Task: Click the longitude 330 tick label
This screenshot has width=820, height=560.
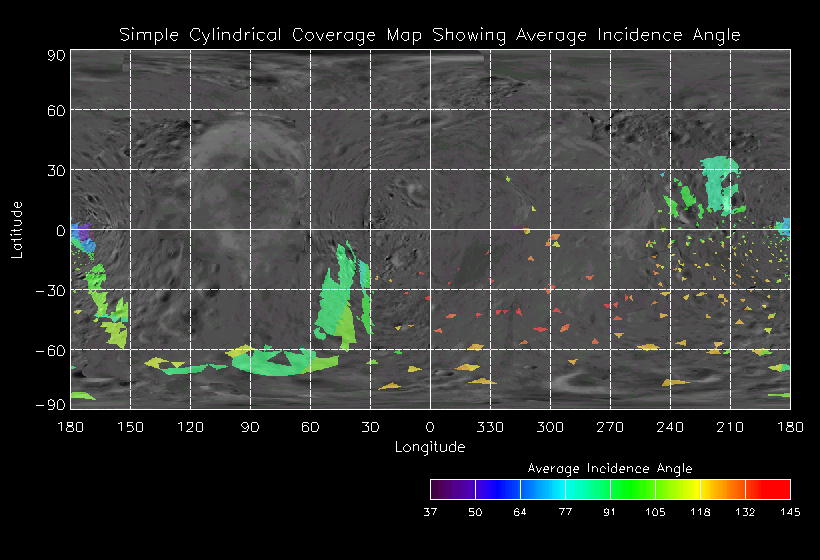Action: [490, 427]
